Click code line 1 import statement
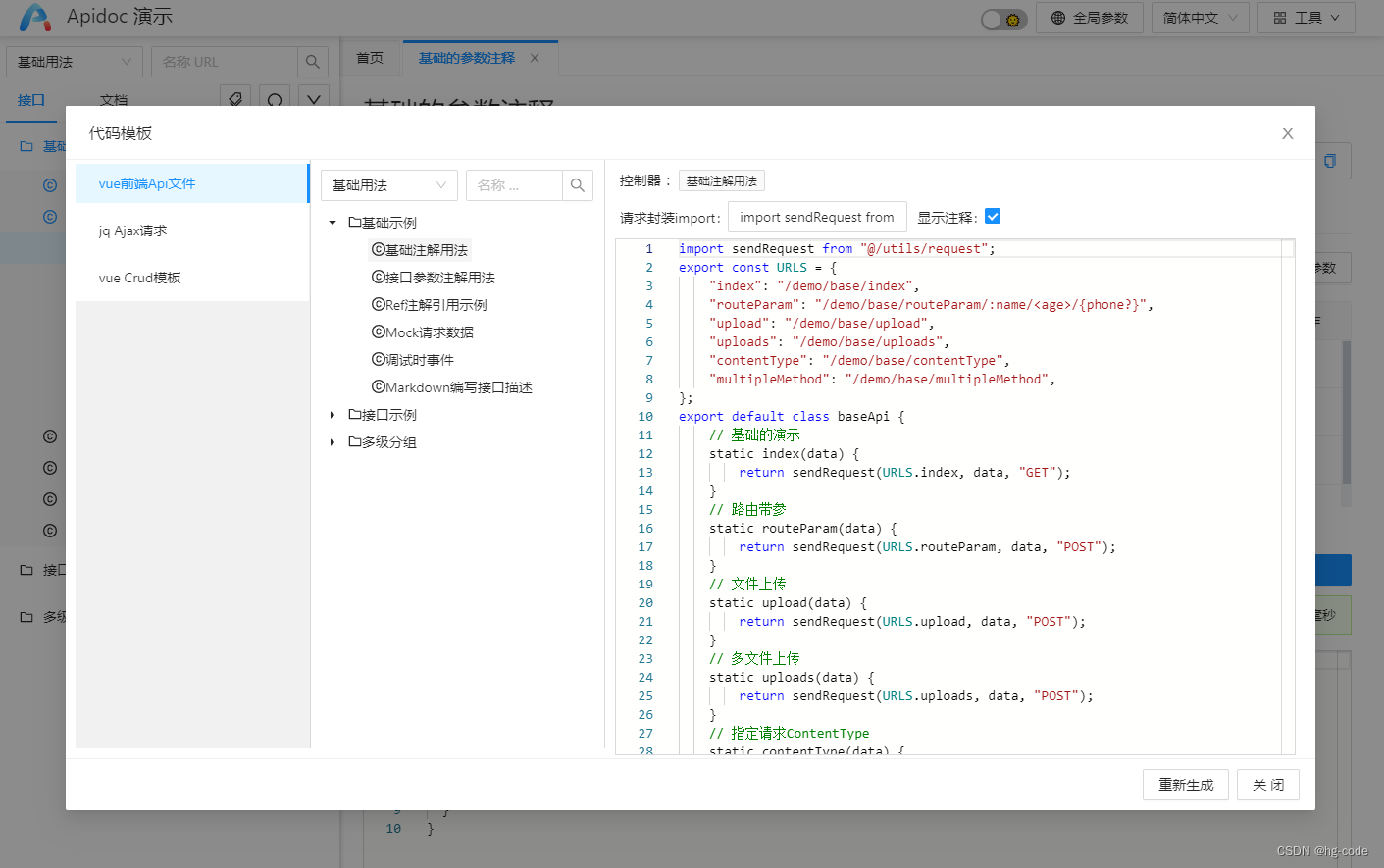Screen dimensions: 1384x868 tap(837, 249)
